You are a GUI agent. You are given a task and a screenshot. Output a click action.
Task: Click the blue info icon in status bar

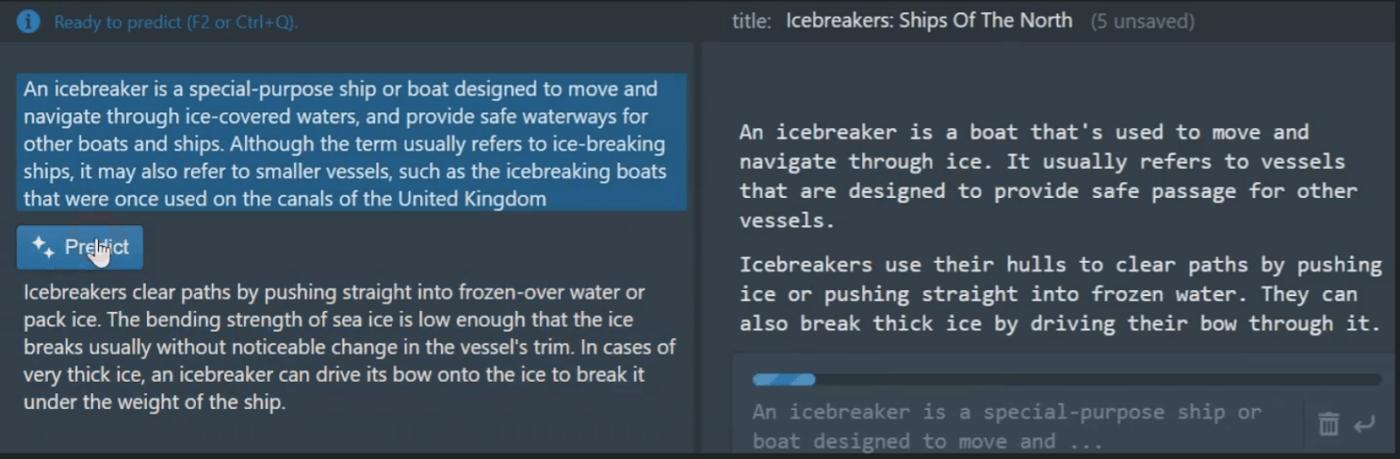(x=28, y=21)
